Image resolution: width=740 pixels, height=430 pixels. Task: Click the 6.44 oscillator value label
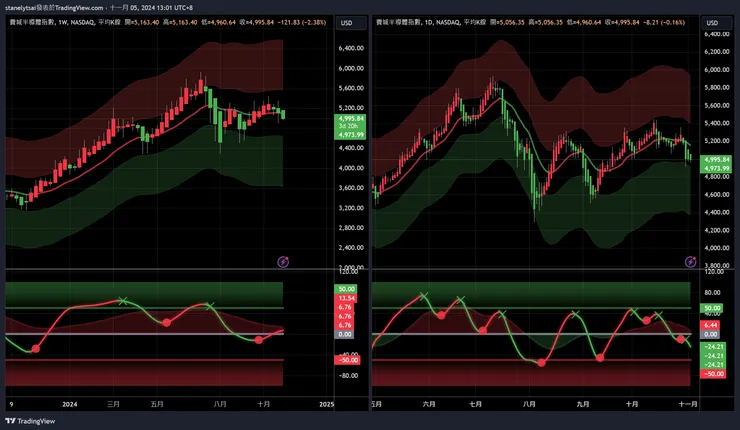tap(711, 325)
